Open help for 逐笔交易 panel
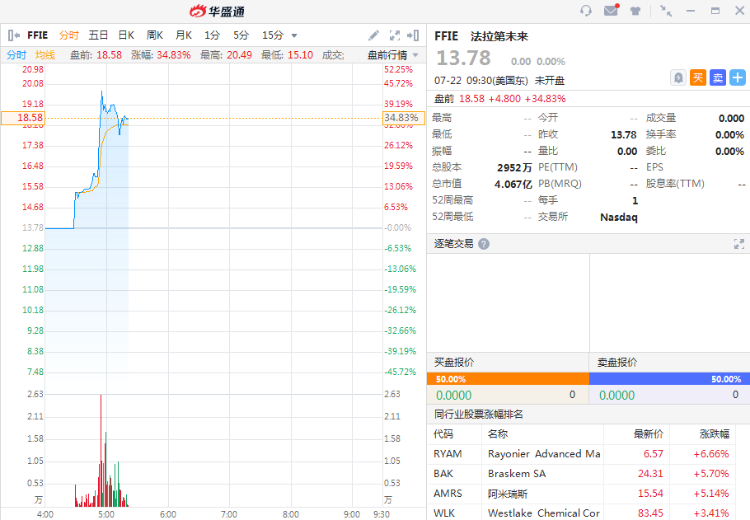Screen dimensions: 750x520 pos(484,244)
